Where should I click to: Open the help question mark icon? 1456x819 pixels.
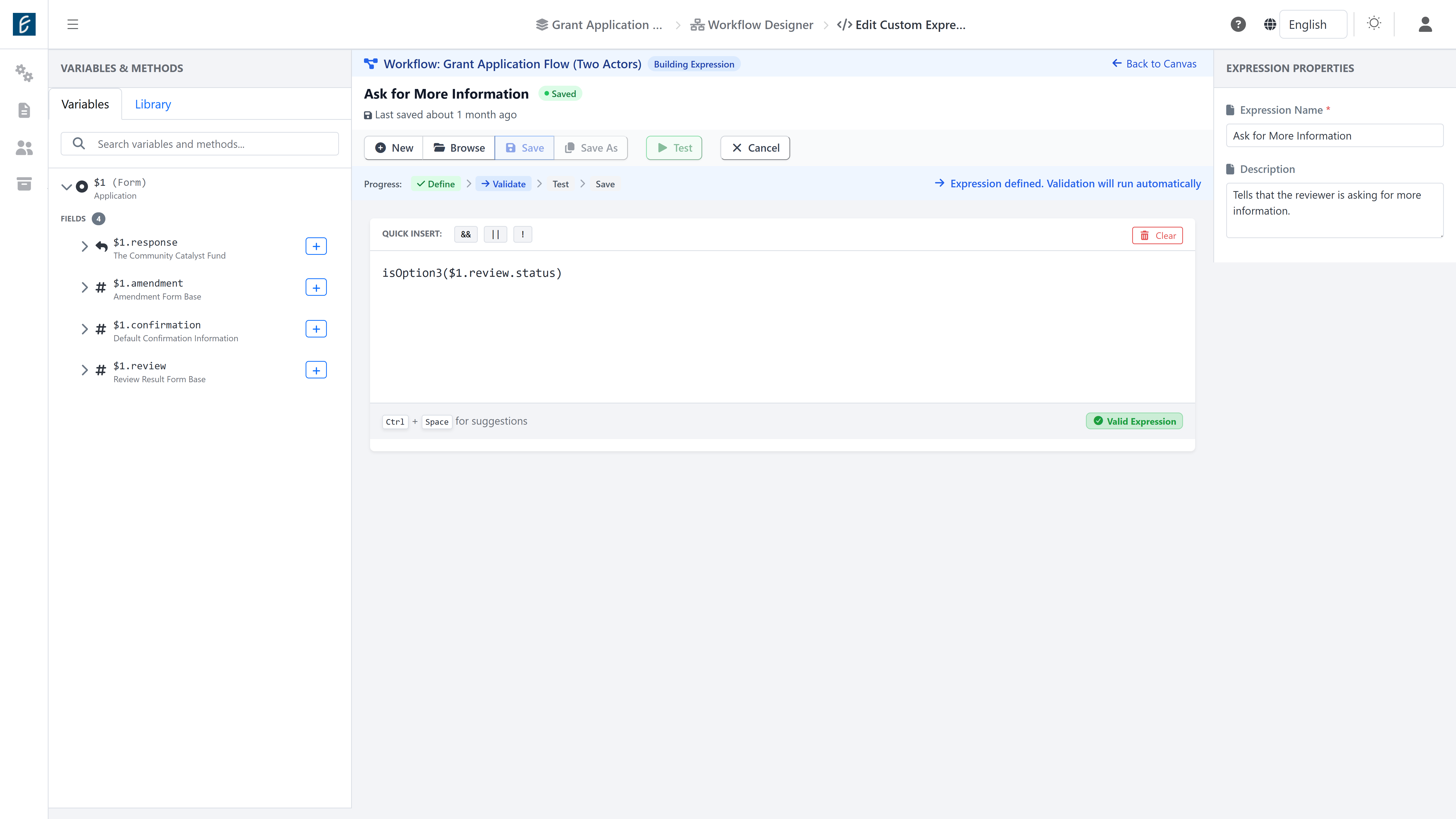(1238, 24)
